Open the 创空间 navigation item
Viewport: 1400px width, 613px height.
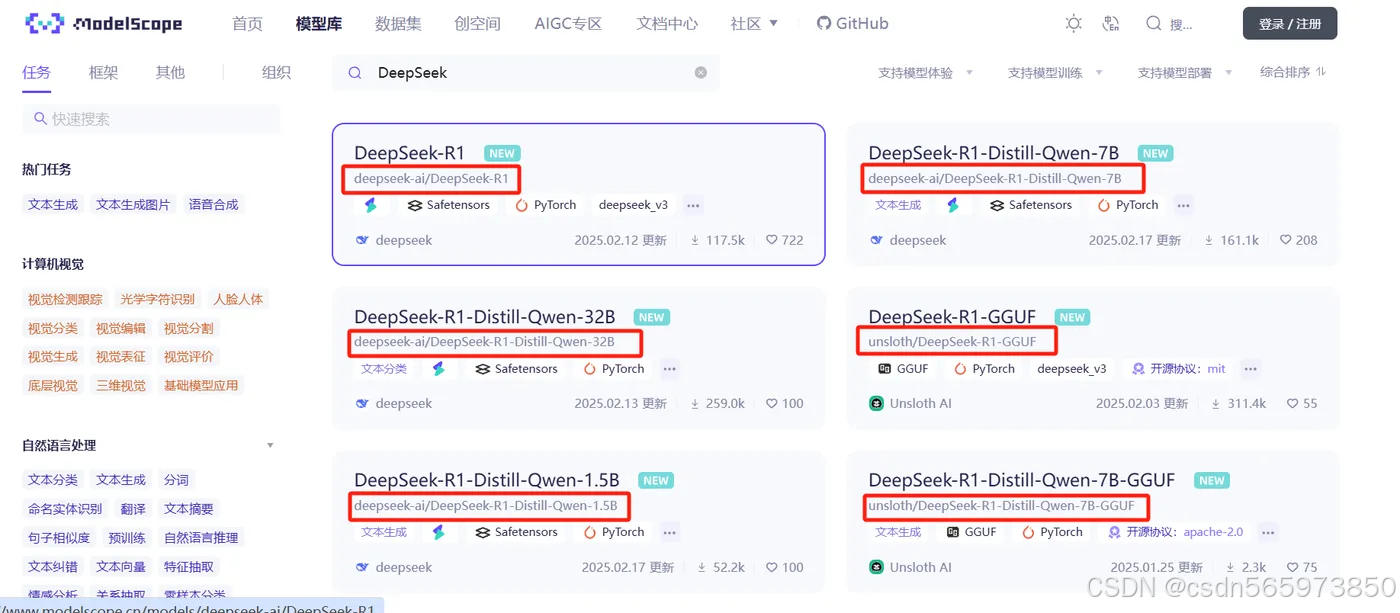tap(477, 23)
